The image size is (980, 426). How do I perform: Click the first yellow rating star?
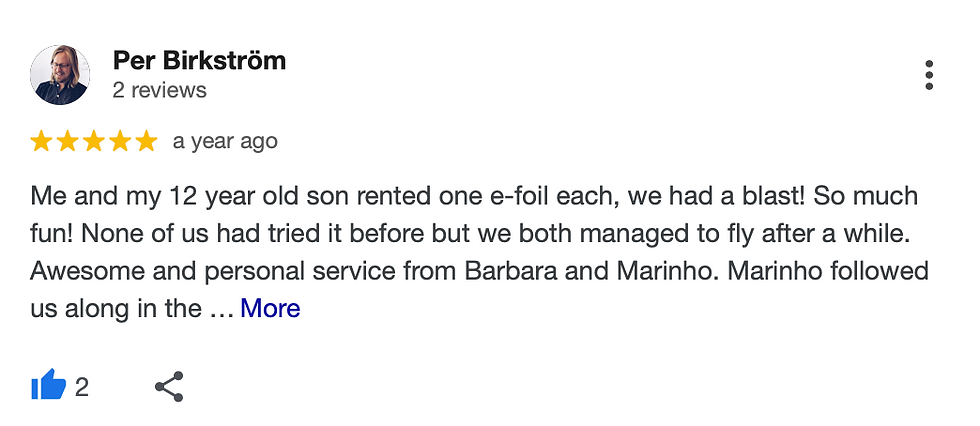pos(41,141)
